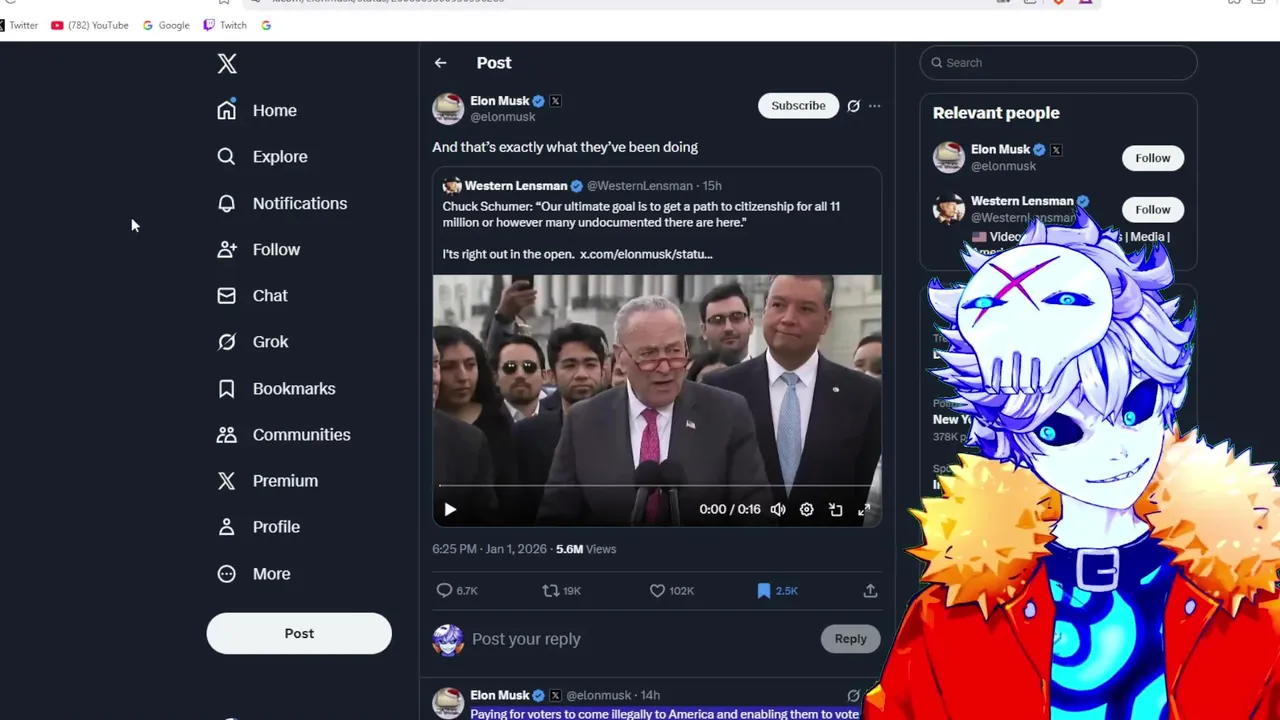1280x720 pixels.
Task: Follow Western Lensman in Relevant people
Action: (x=1152, y=210)
